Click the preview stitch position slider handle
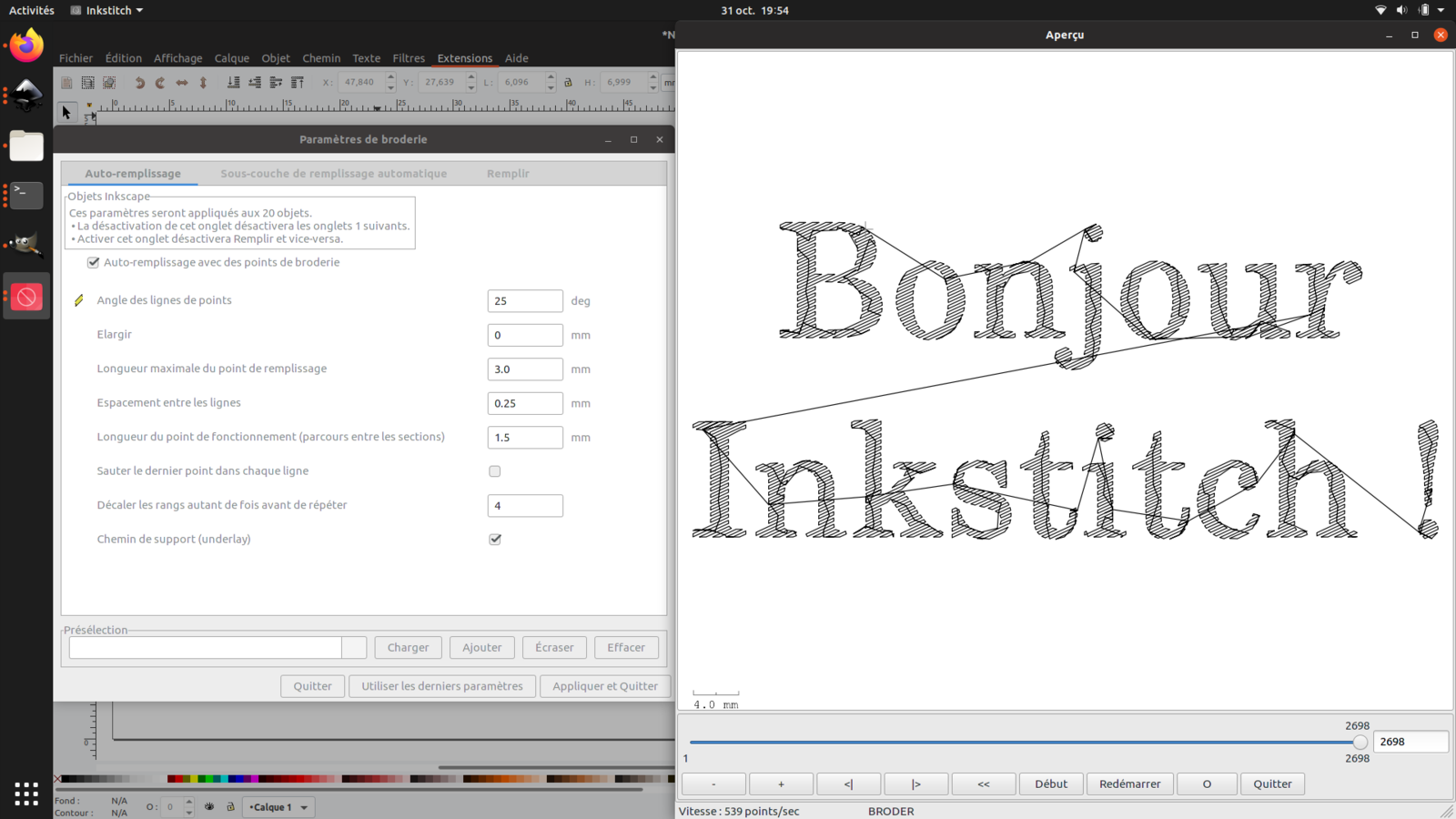Screen dimensions: 1456x819 tap(1360, 743)
